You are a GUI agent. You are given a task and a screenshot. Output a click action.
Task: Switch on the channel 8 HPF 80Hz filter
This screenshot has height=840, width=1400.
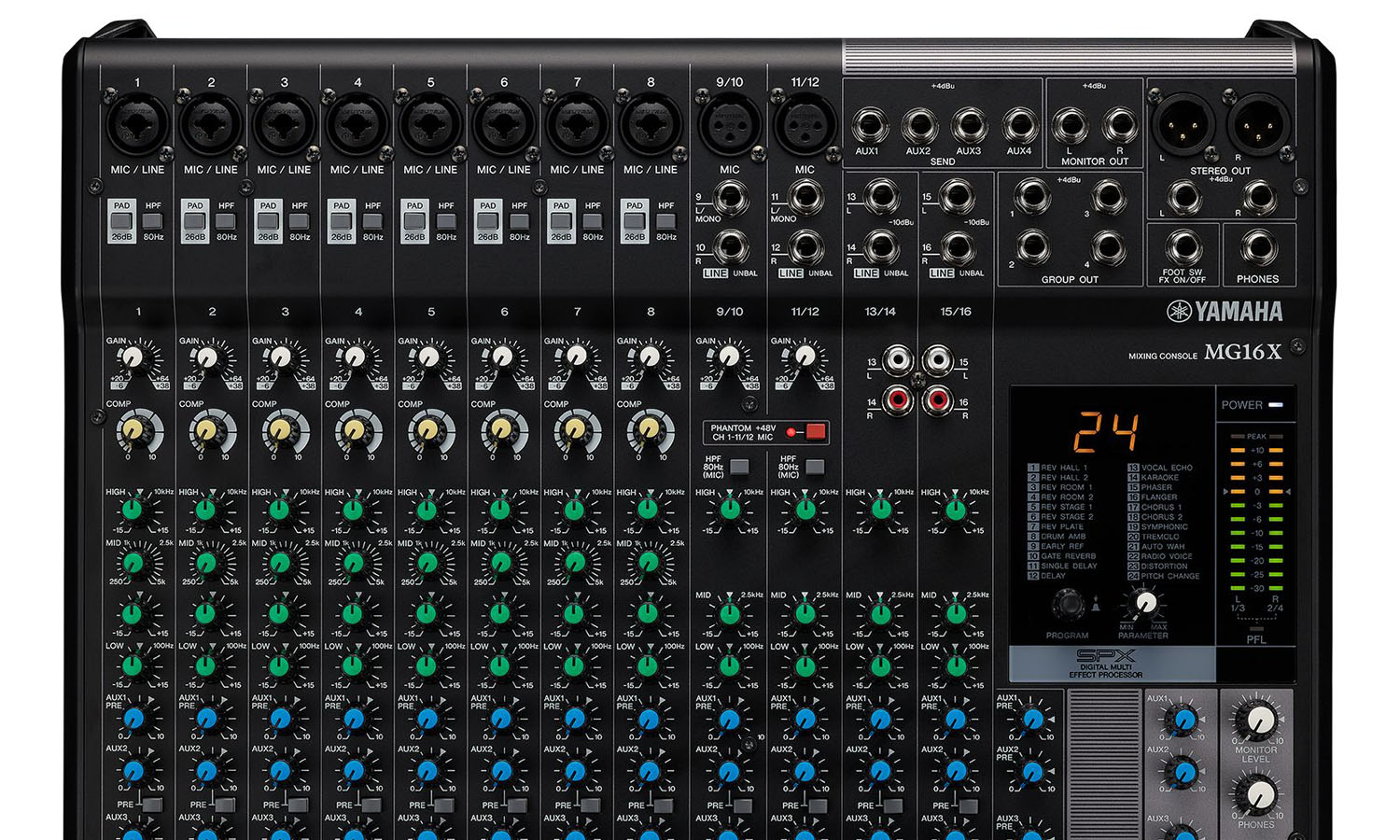(665, 221)
